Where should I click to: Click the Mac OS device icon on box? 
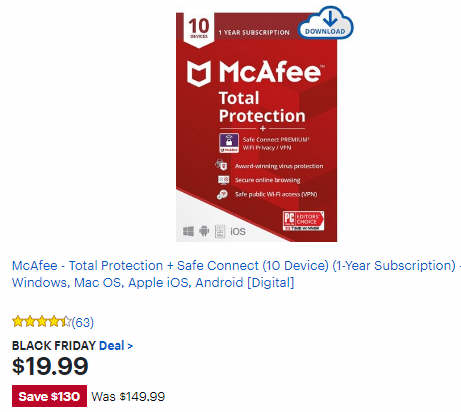220,231
